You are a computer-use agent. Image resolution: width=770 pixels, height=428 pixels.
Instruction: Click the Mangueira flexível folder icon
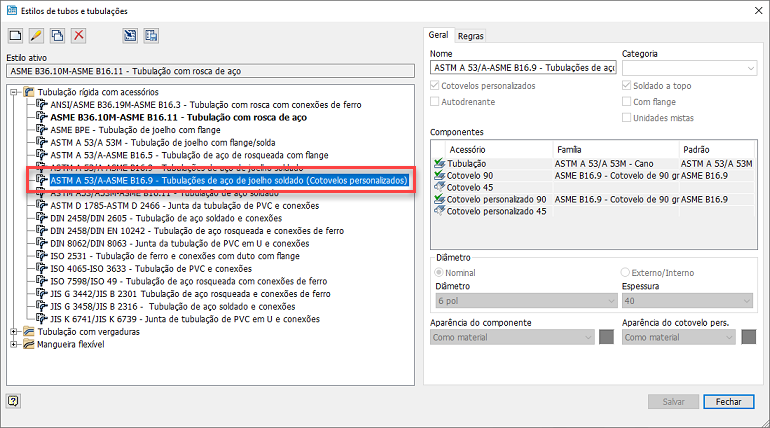tap(29, 345)
